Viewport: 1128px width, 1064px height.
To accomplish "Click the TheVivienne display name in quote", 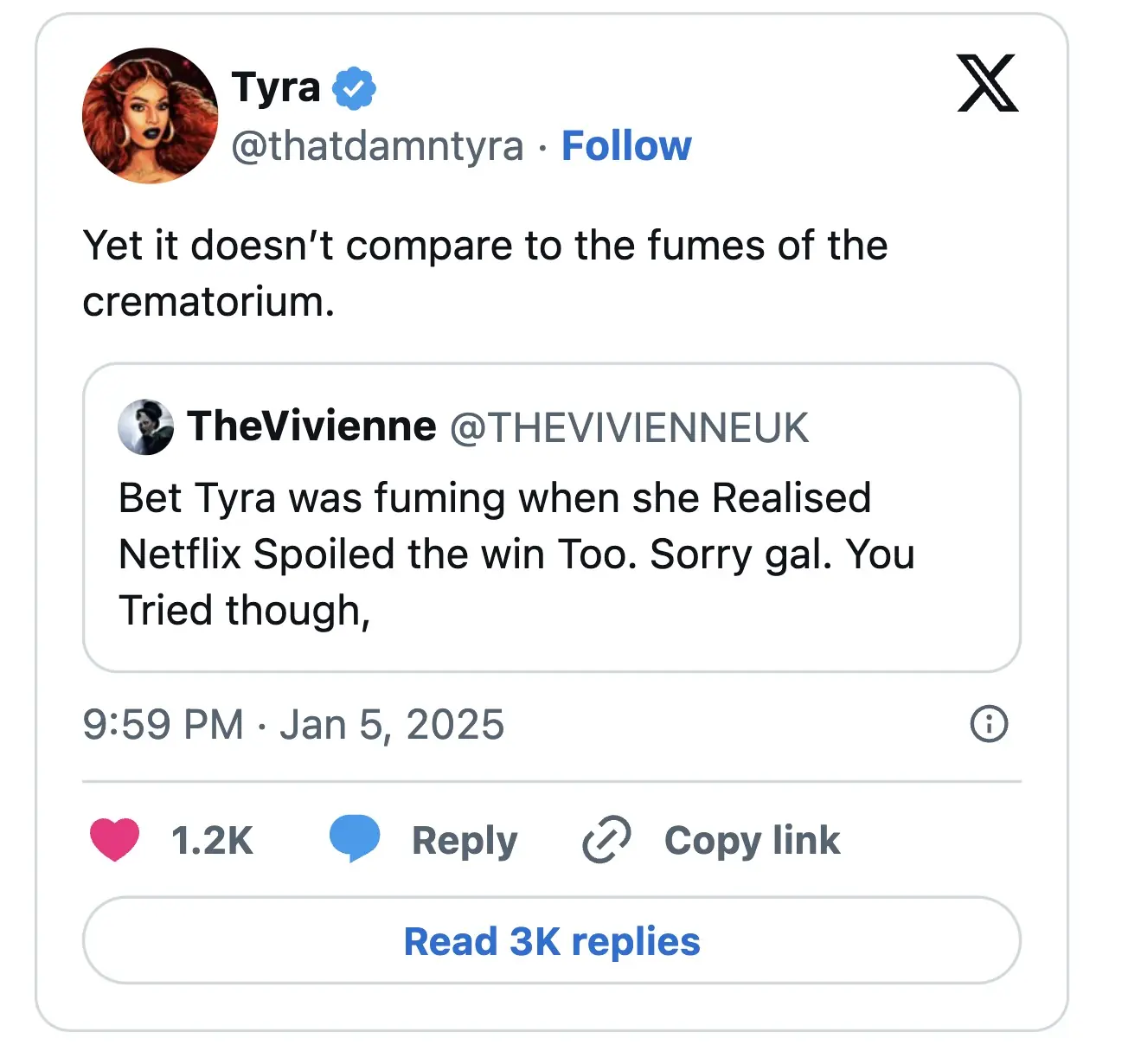I will pos(312,426).
